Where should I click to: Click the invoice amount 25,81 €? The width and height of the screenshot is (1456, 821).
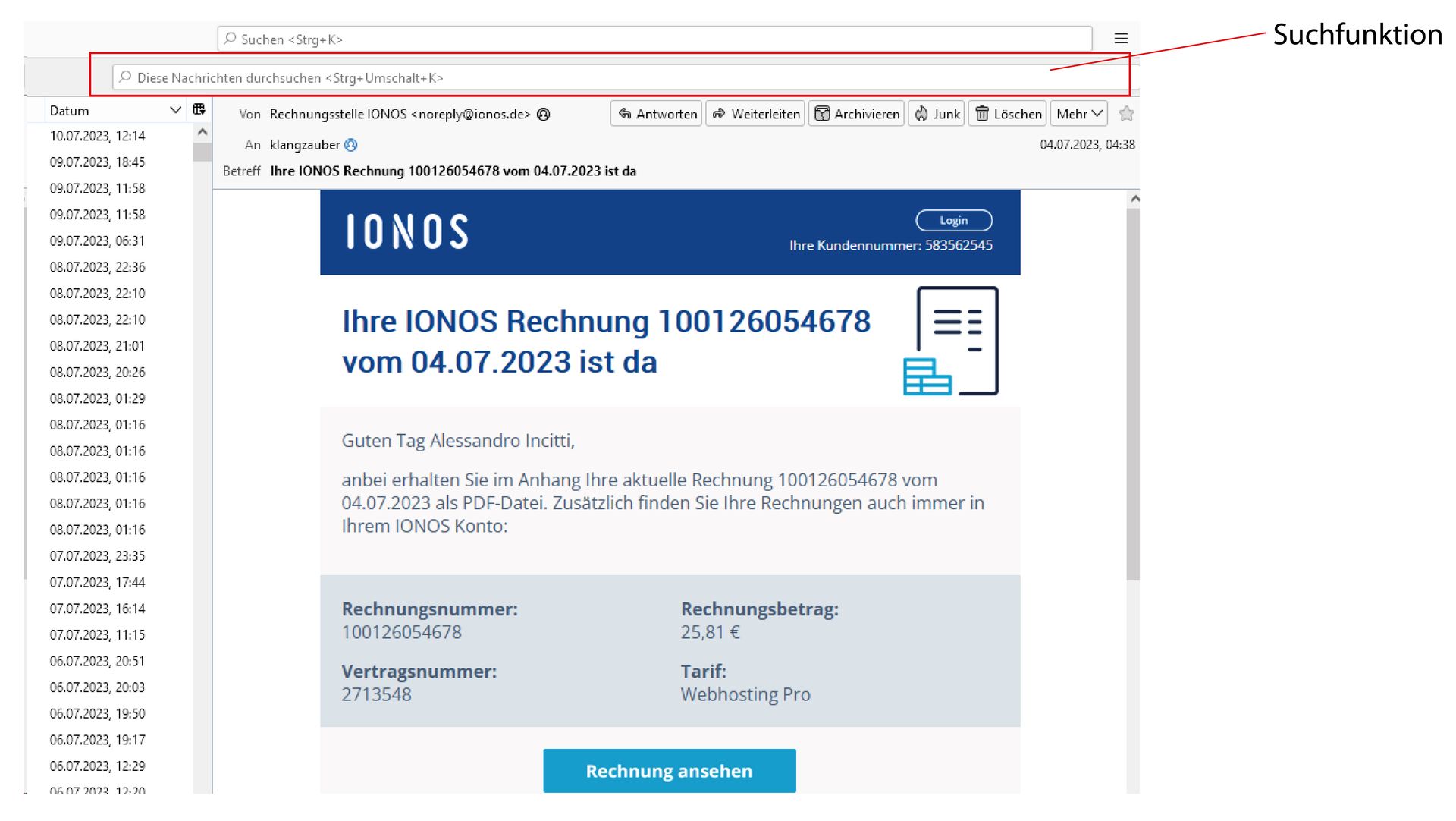(710, 632)
